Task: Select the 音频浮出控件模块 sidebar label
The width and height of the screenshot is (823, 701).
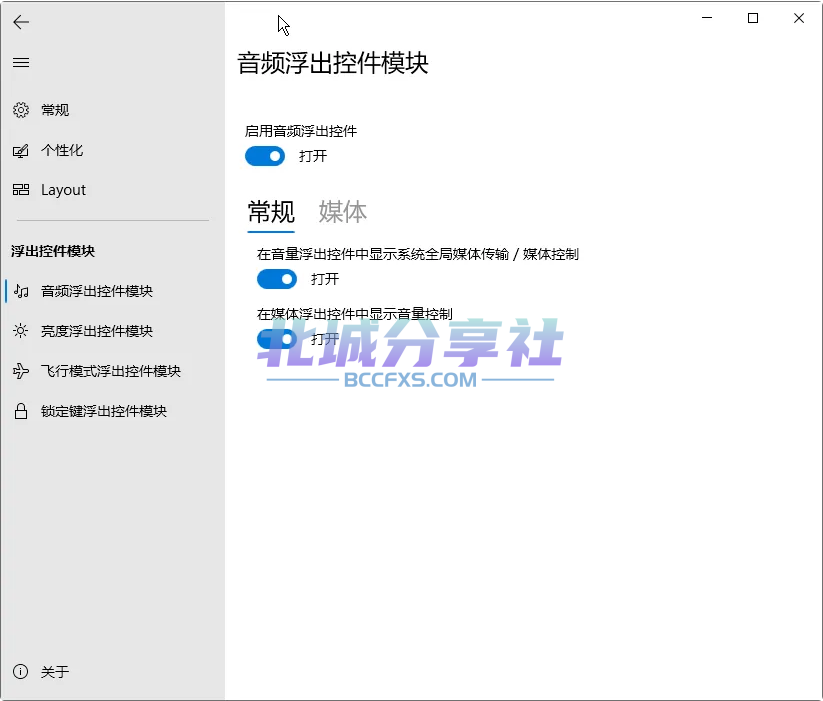Action: click(97, 291)
